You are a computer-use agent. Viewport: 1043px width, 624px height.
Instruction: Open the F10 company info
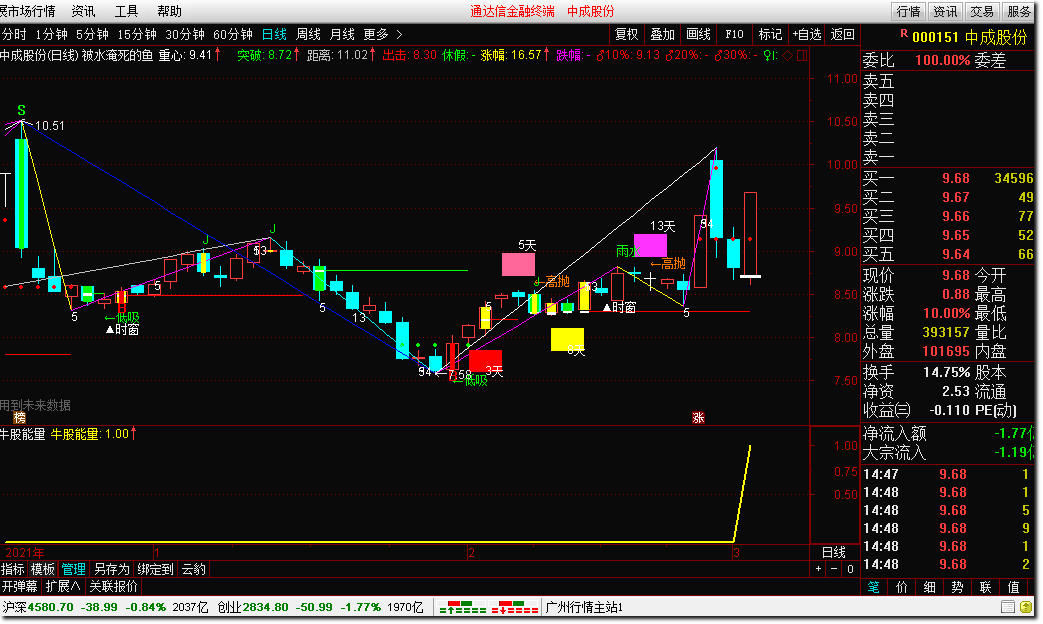734,35
